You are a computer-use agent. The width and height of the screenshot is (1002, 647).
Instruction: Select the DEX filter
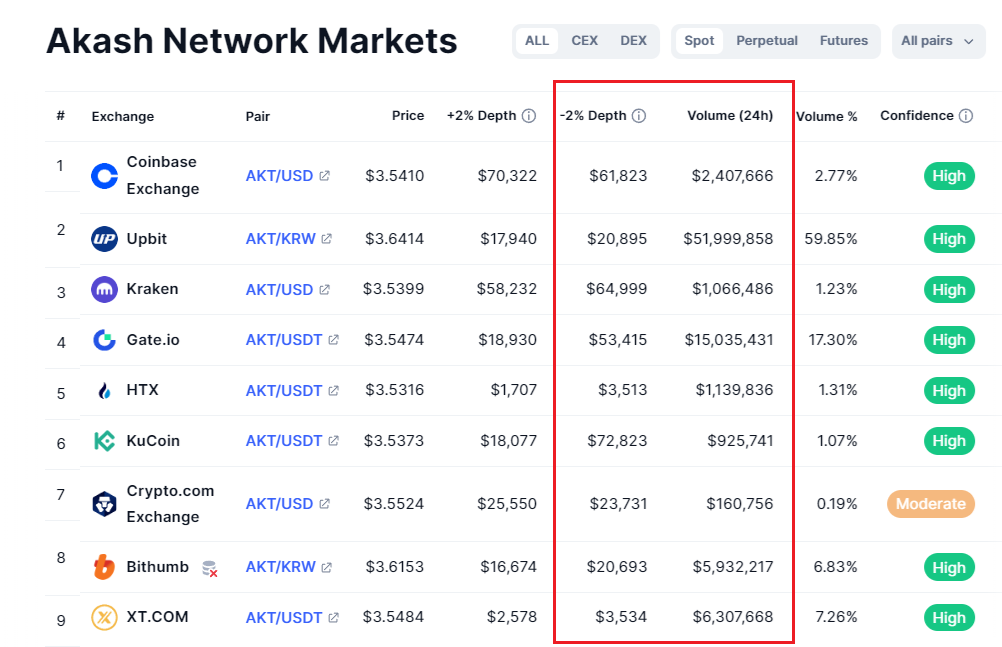633,41
